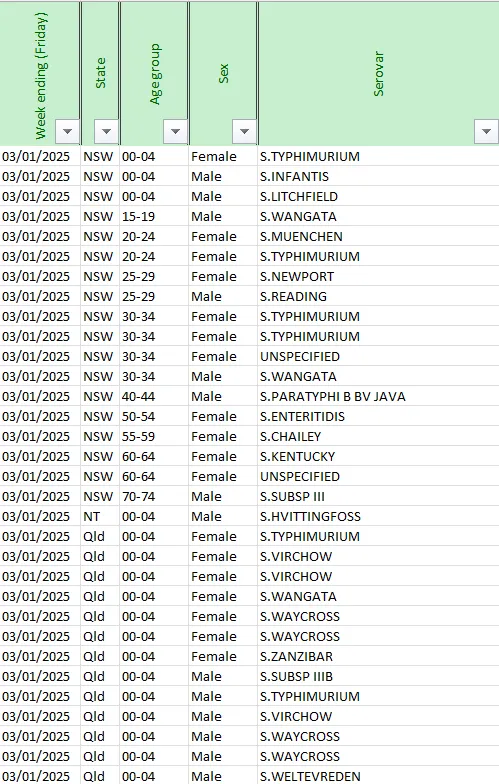
Task: Open the Serovar column filter dropdown
Action: click(486, 132)
